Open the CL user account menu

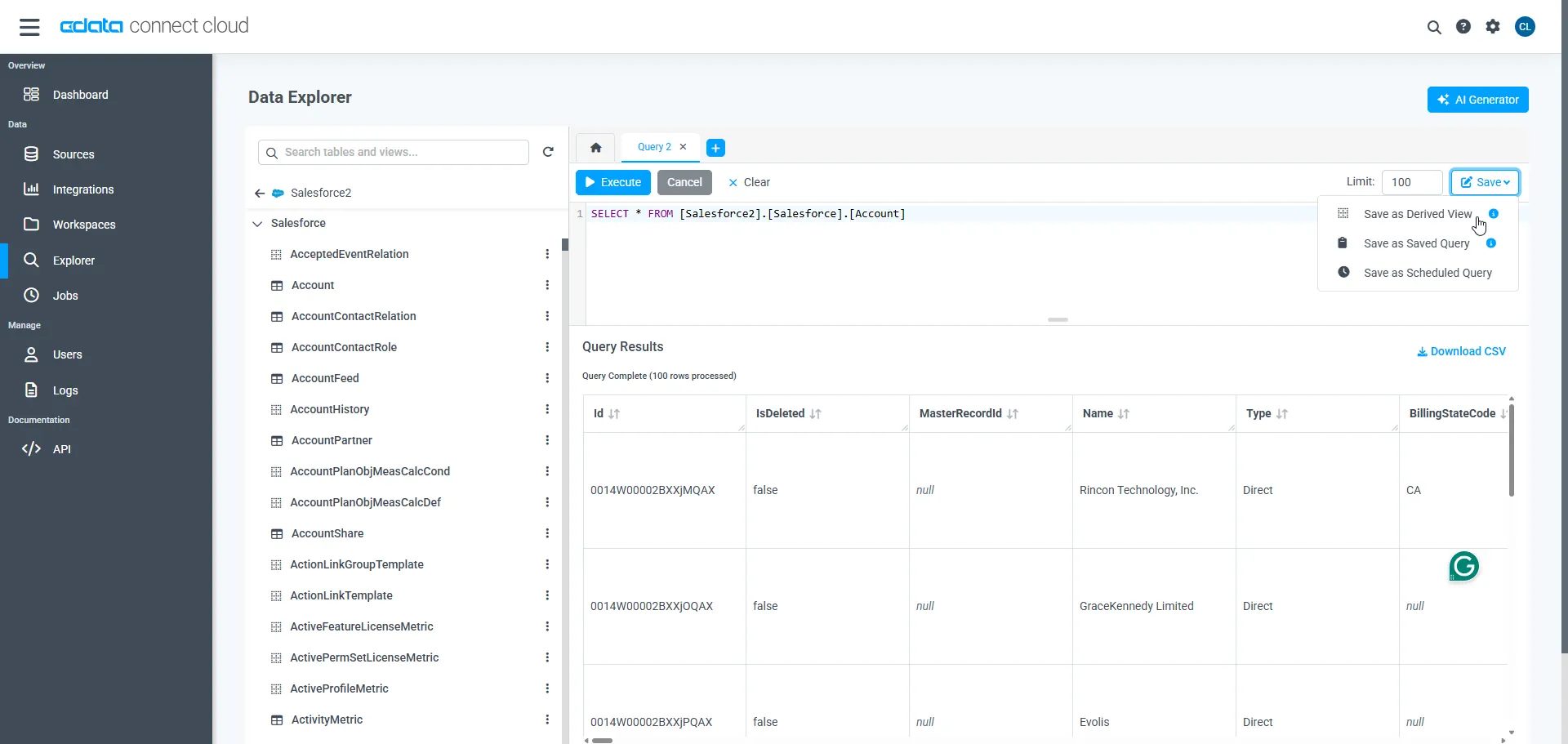1526,26
